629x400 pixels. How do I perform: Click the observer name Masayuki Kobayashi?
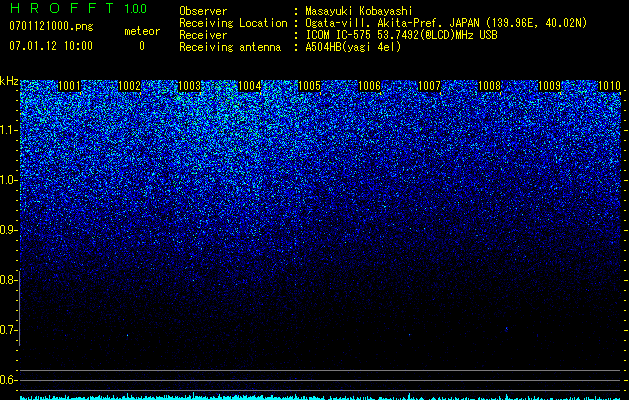coord(359,11)
